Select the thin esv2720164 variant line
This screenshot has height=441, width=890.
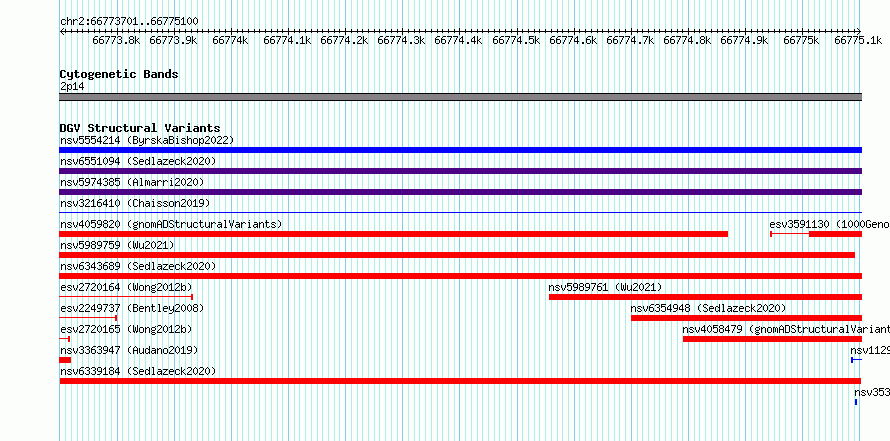click(126, 297)
